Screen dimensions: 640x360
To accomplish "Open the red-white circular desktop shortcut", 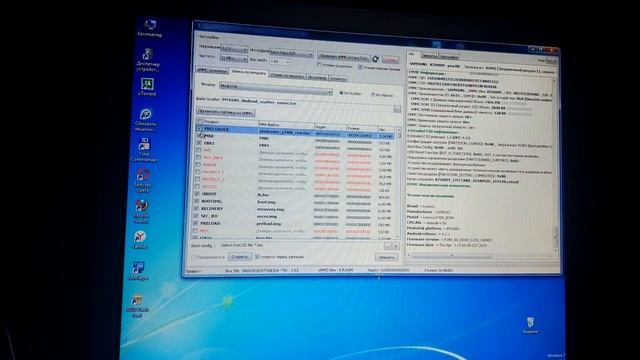I will (x=140, y=240).
